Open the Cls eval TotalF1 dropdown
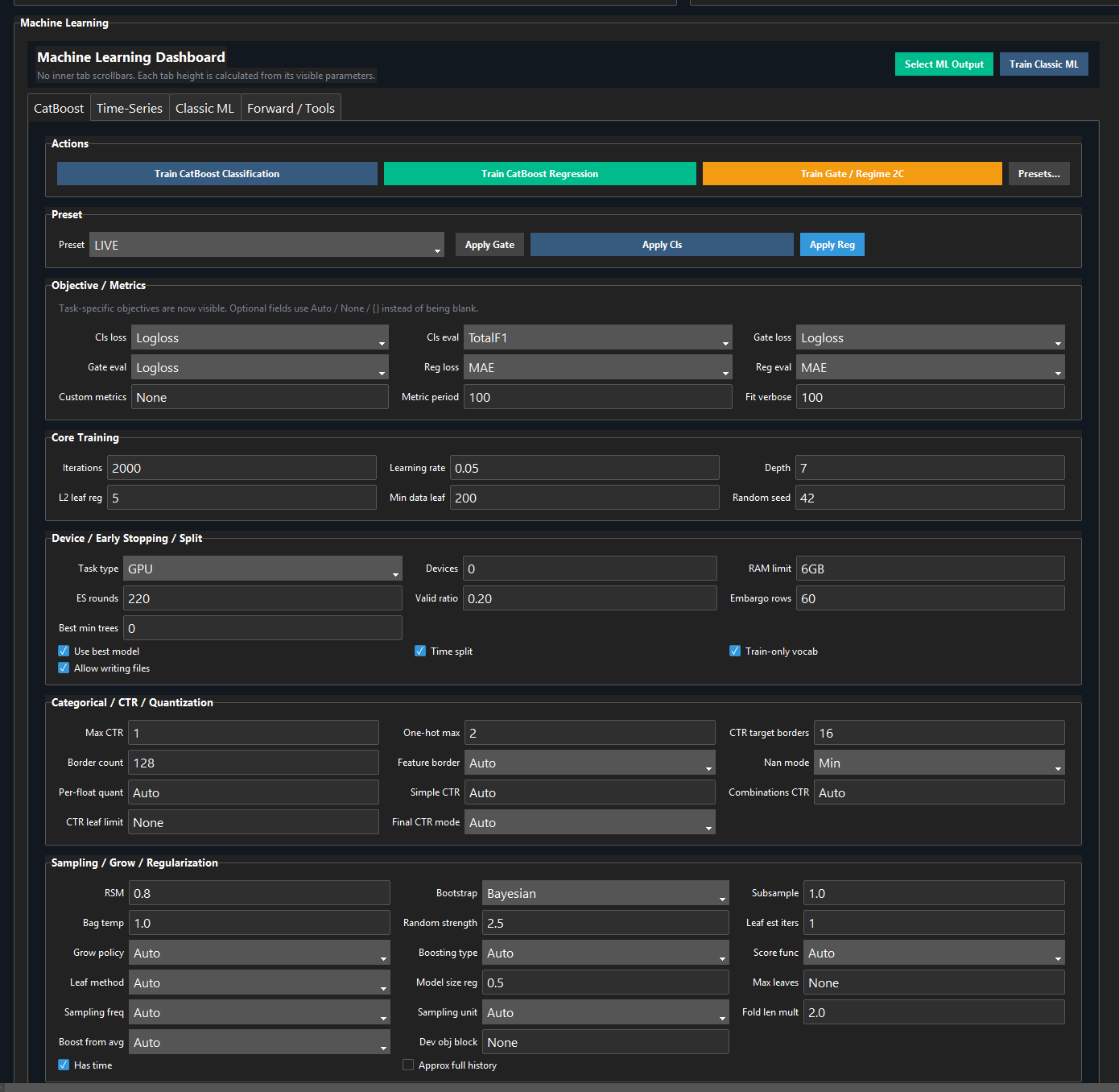Screen dimensions: 1119x1092 click(598, 337)
